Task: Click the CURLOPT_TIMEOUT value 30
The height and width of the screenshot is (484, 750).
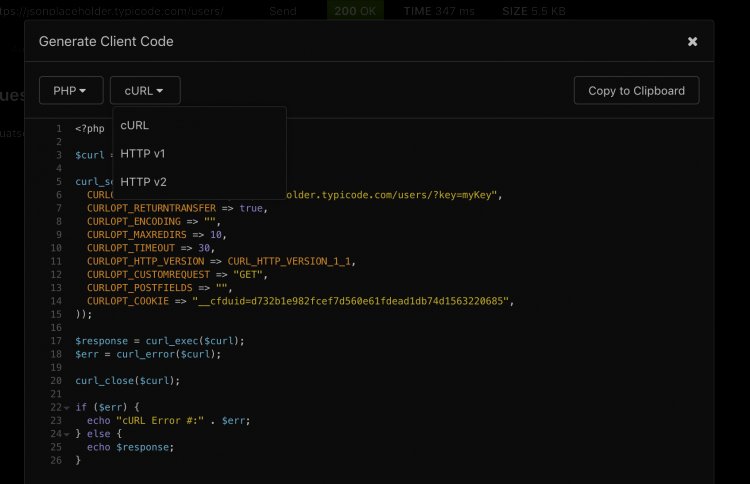Action: coord(204,248)
